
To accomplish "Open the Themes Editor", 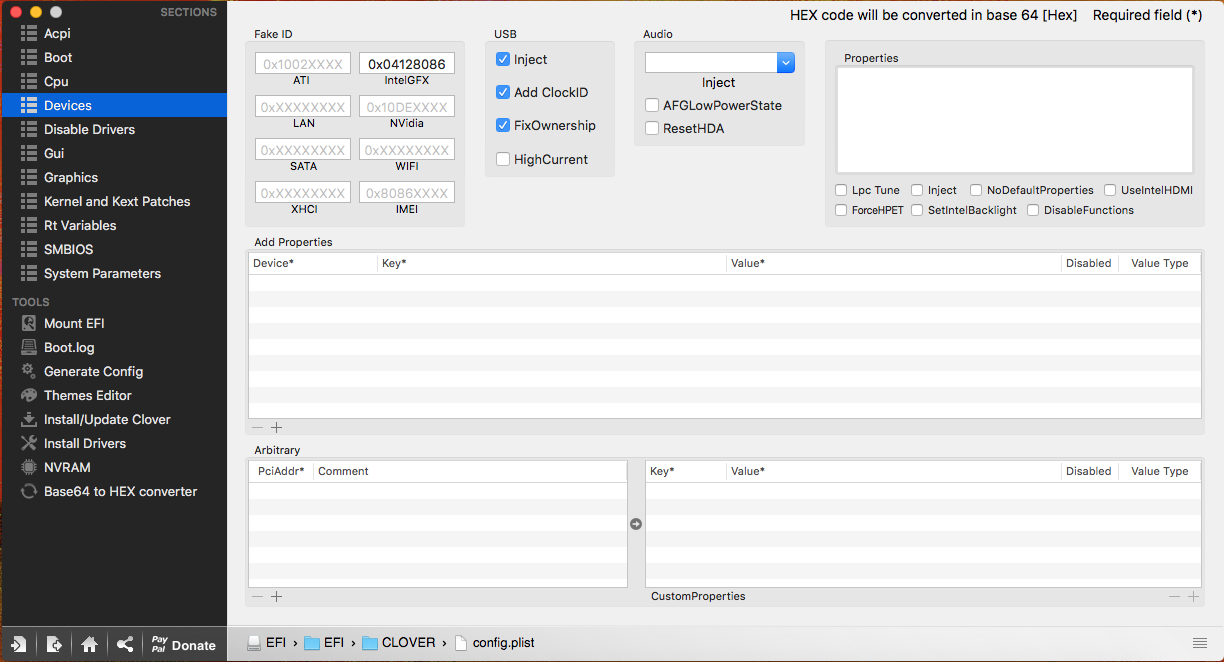I will pyautogui.click(x=113, y=395).
